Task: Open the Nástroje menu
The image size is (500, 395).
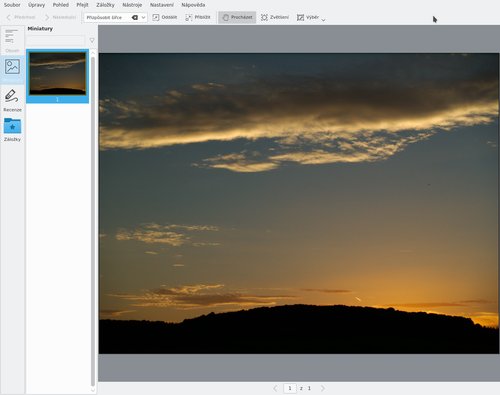Action: click(x=132, y=5)
